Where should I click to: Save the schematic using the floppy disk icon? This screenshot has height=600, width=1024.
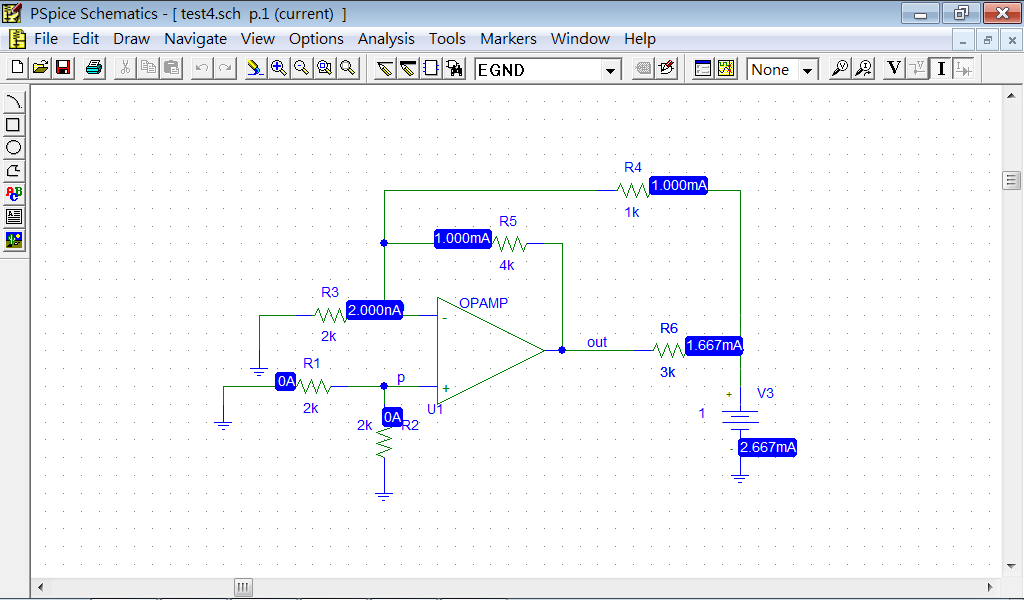click(x=63, y=68)
